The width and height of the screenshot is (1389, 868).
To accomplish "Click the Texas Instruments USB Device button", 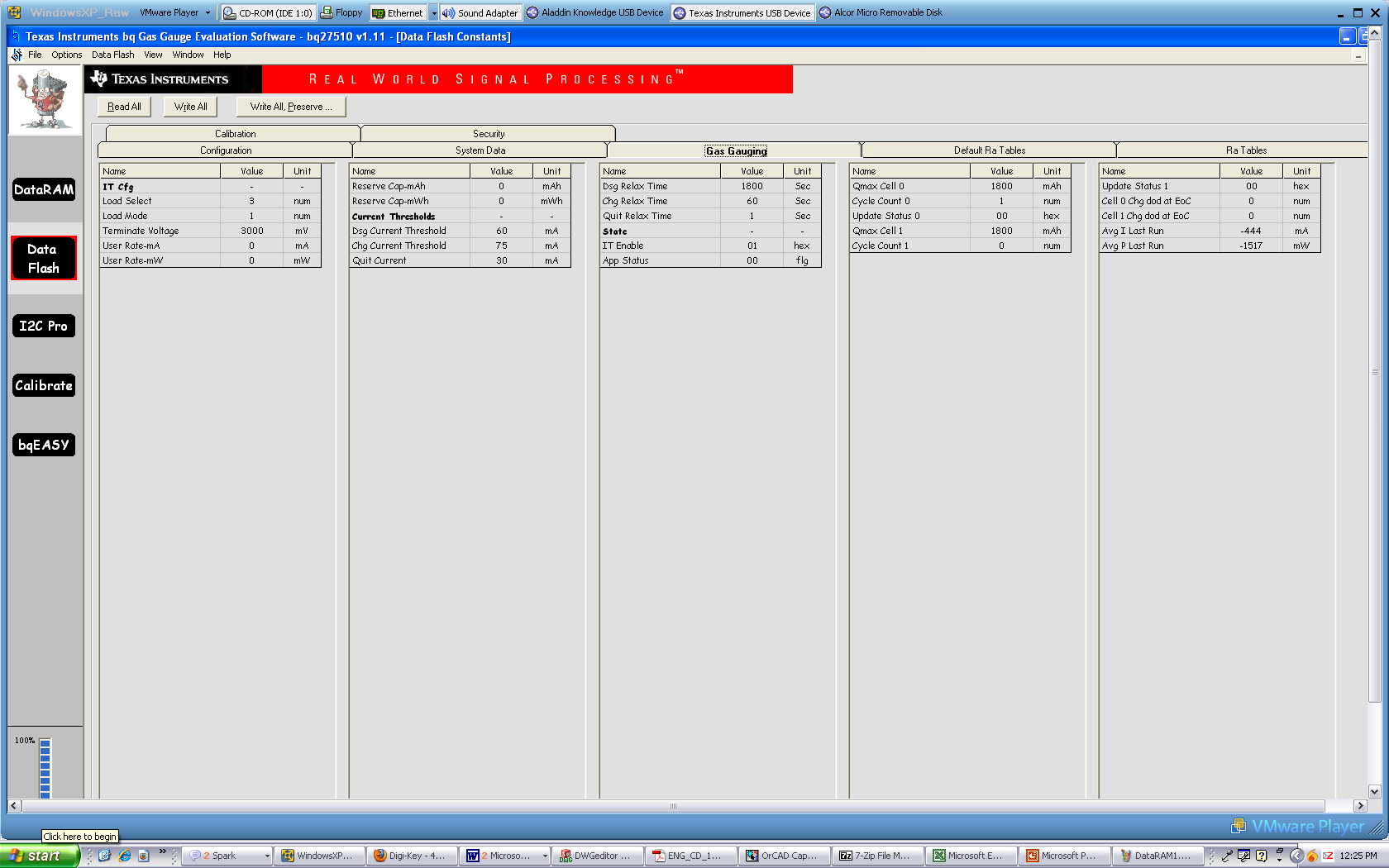I will coord(742,12).
